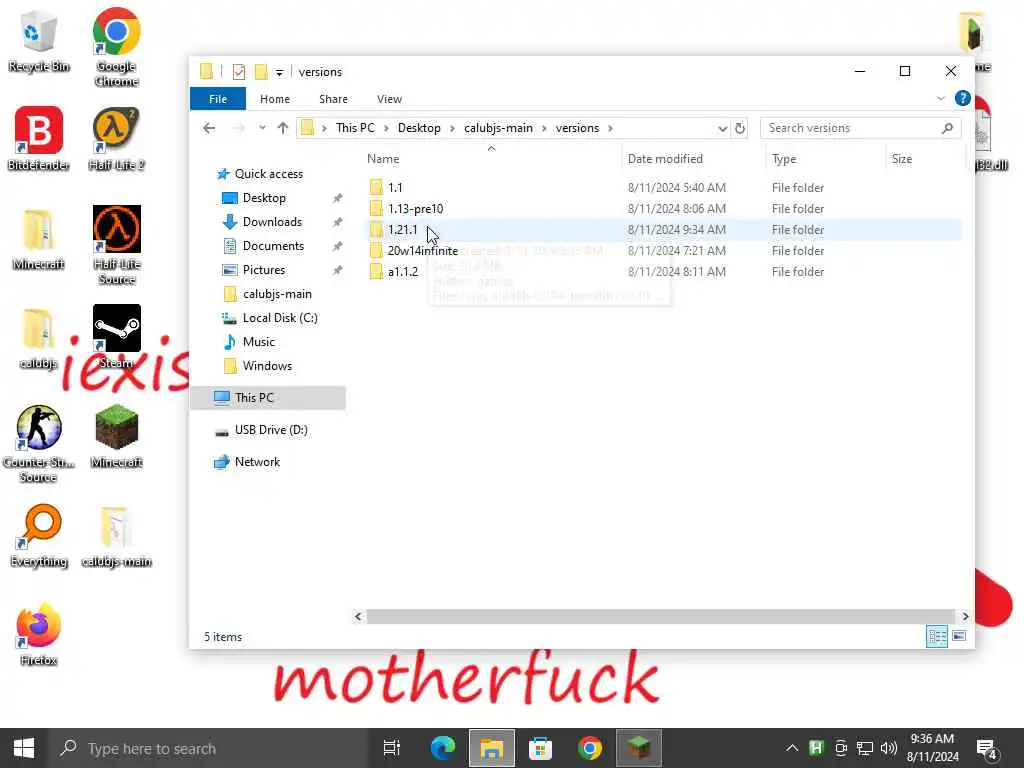Select the Half Life 2 desktop shortcut

(x=116, y=138)
